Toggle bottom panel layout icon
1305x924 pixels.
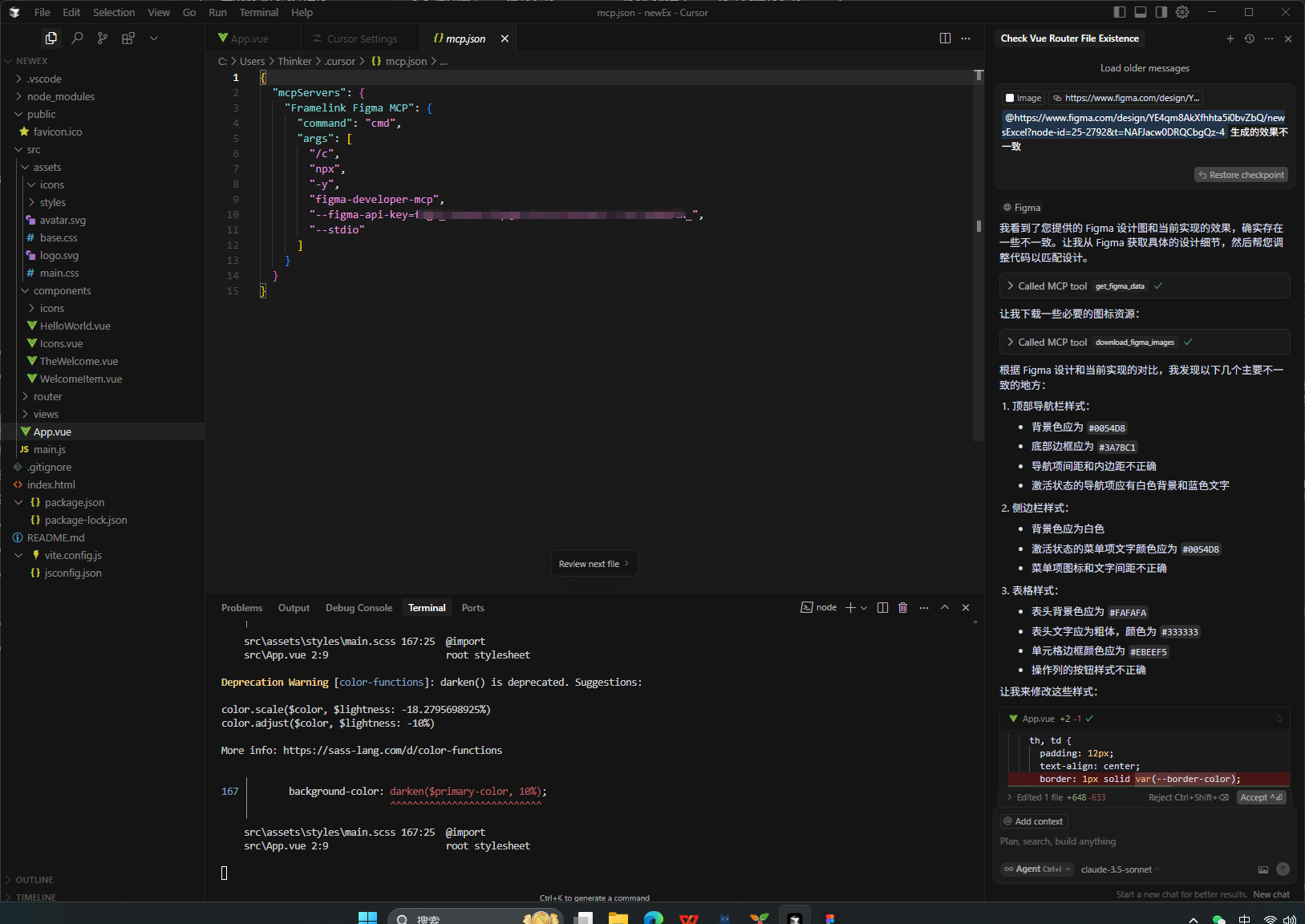click(1141, 12)
